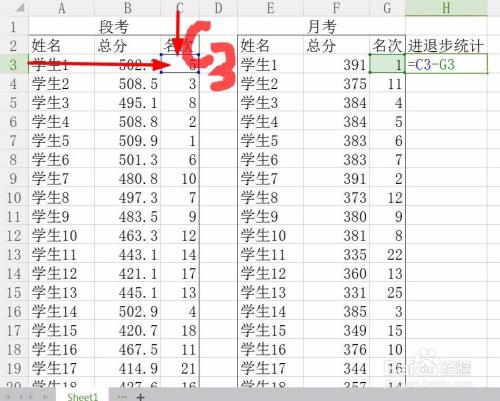Select row 12 header
Screen dimensions: 500x401
click(13, 235)
